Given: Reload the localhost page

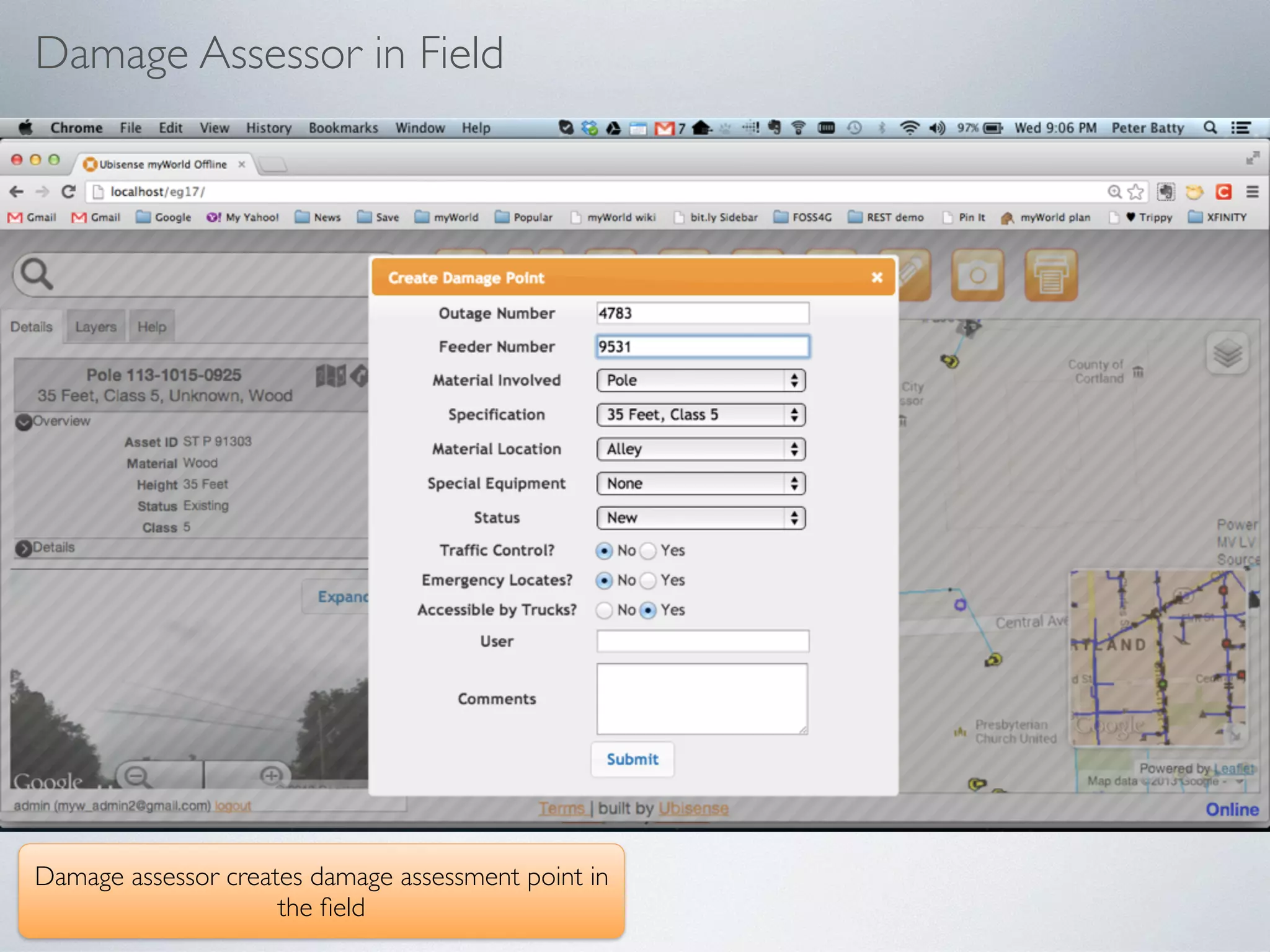Looking at the screenshot, I should tap(68, 192).
